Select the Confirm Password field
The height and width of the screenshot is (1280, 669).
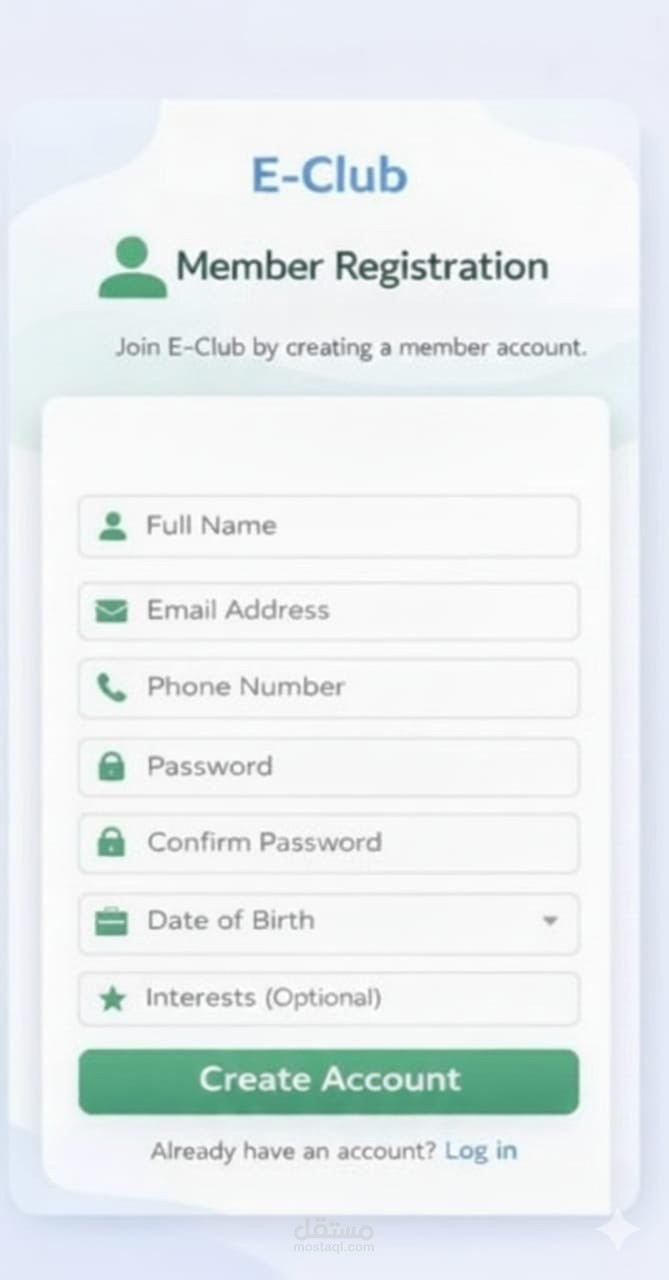point(329,843)
